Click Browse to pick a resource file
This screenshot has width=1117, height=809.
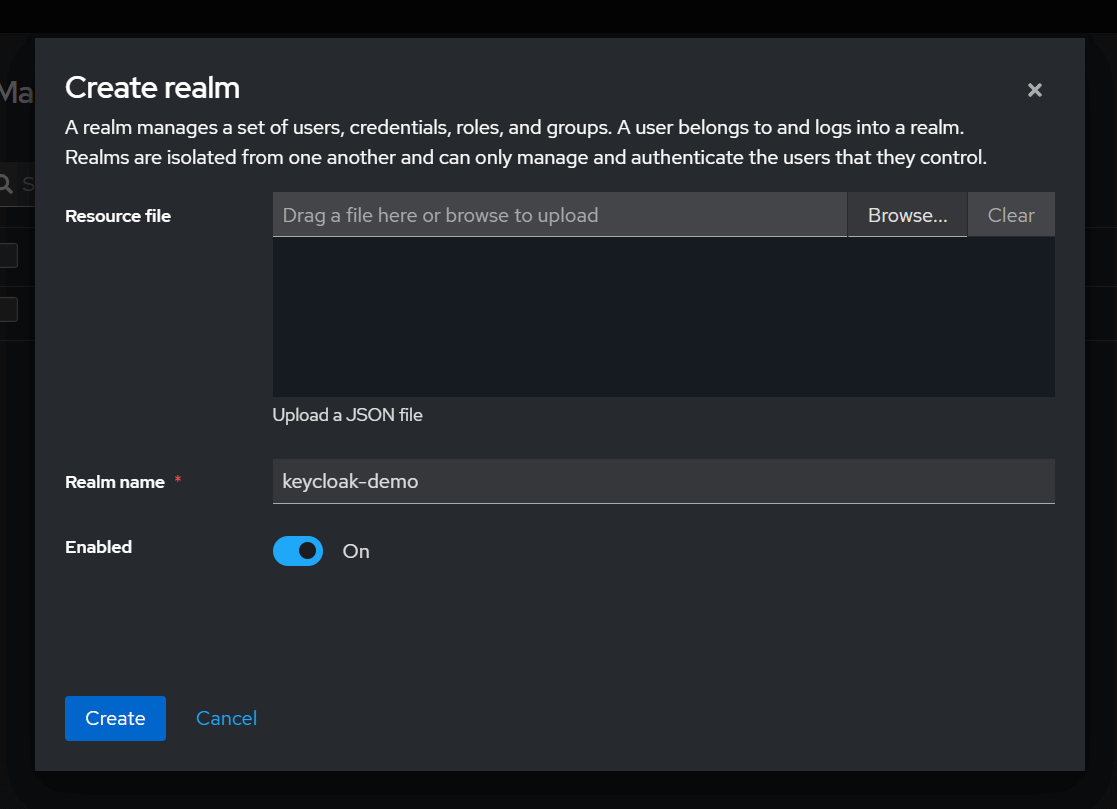click(x=906, y=214)
